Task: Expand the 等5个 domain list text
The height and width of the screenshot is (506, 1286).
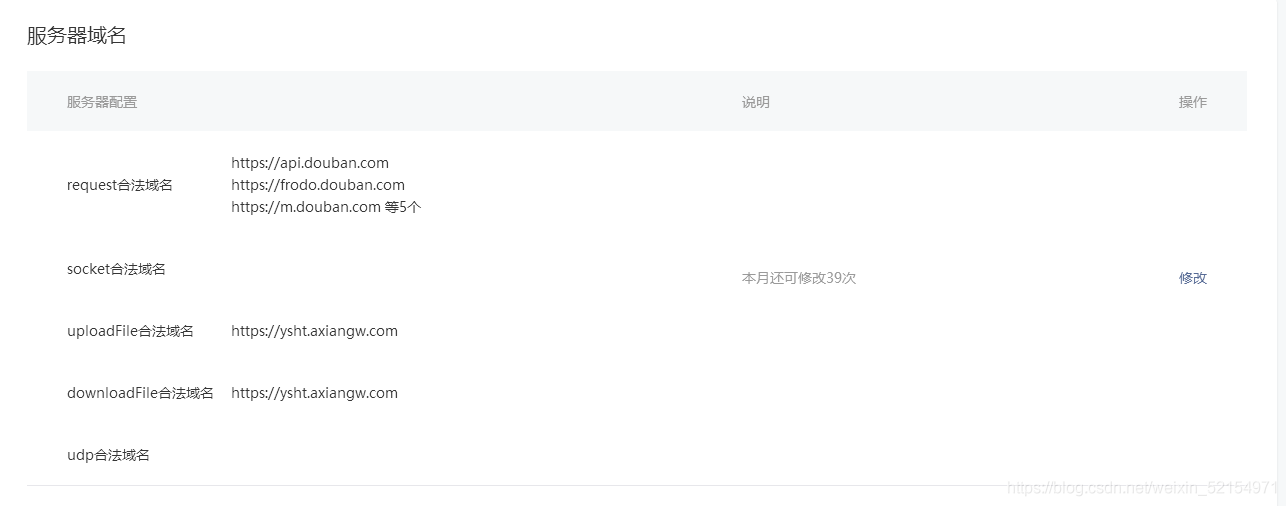Action: tap(403, 208)
